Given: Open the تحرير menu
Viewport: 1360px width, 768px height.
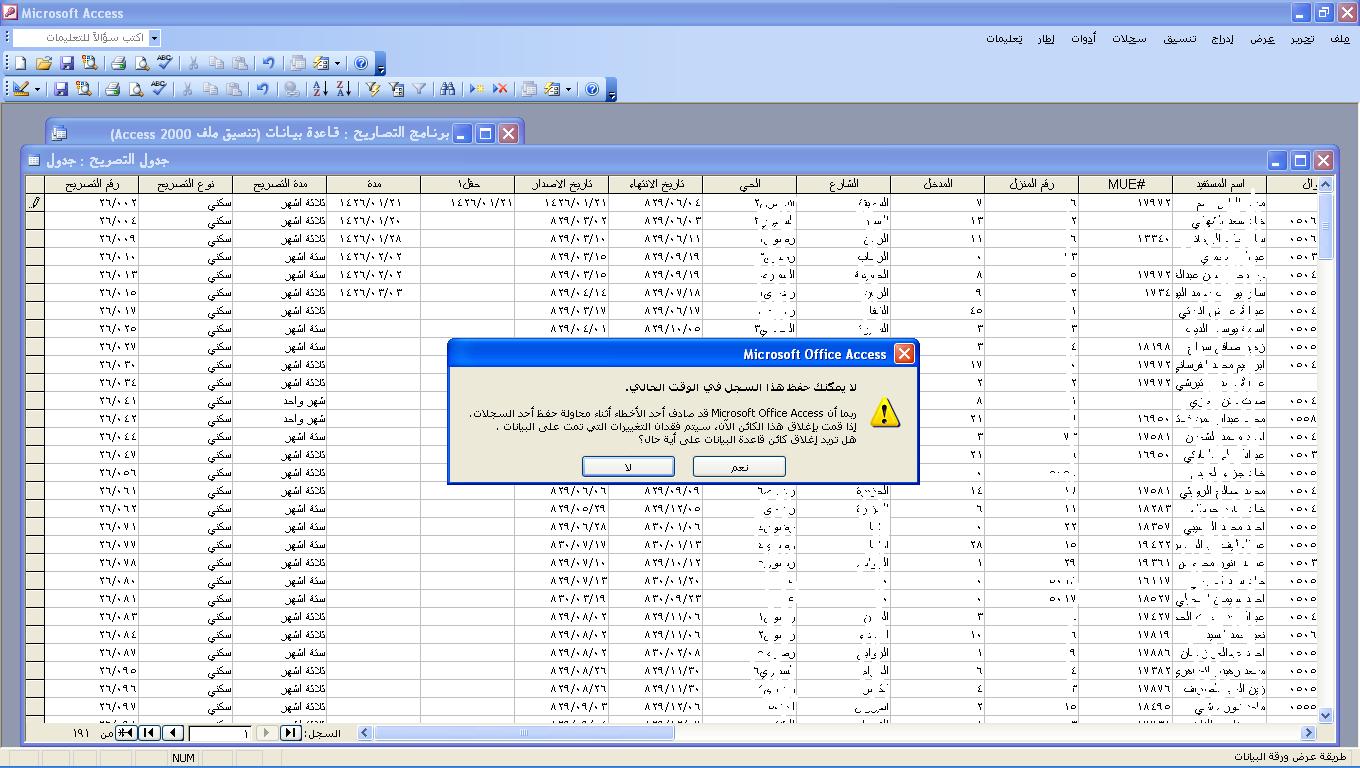Looking at the screenshot, I should [1302, 38].
